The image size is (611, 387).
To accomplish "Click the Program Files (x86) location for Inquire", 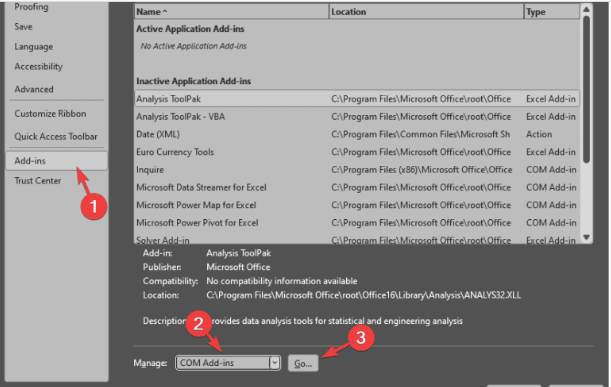I will tap(422, 170).
